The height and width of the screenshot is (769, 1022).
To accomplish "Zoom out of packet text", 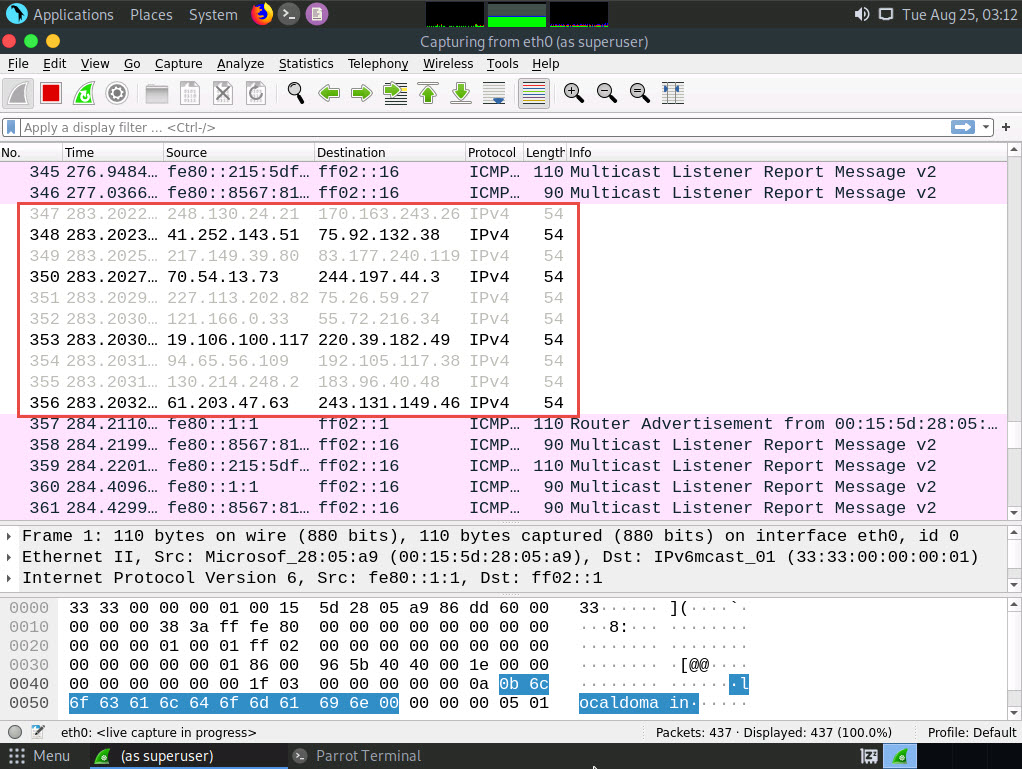I will click(x=607, y=94).
